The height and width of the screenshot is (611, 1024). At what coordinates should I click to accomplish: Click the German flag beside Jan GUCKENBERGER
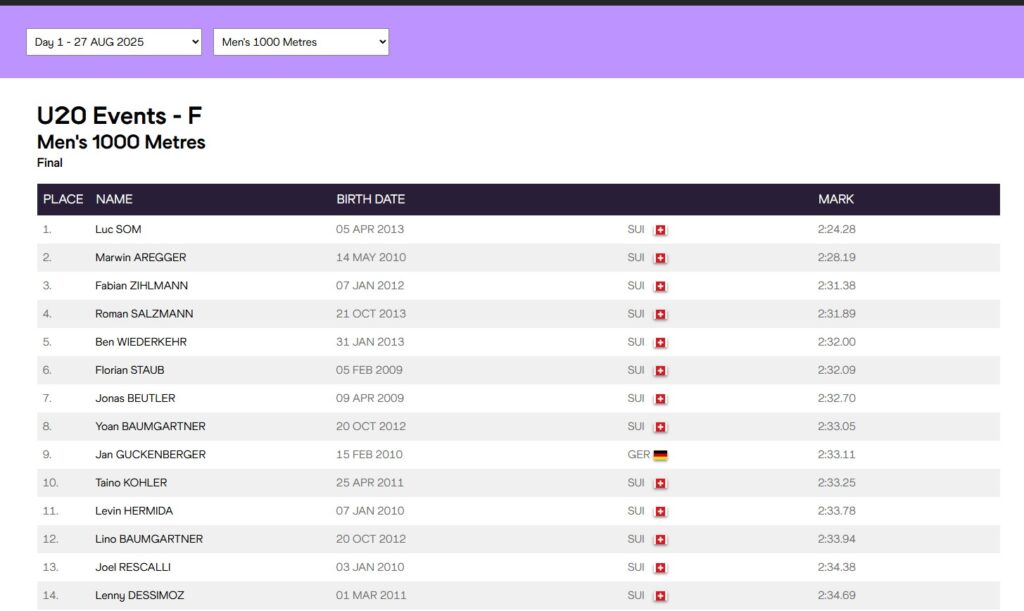pyautogui.click(x=660, y=455)
